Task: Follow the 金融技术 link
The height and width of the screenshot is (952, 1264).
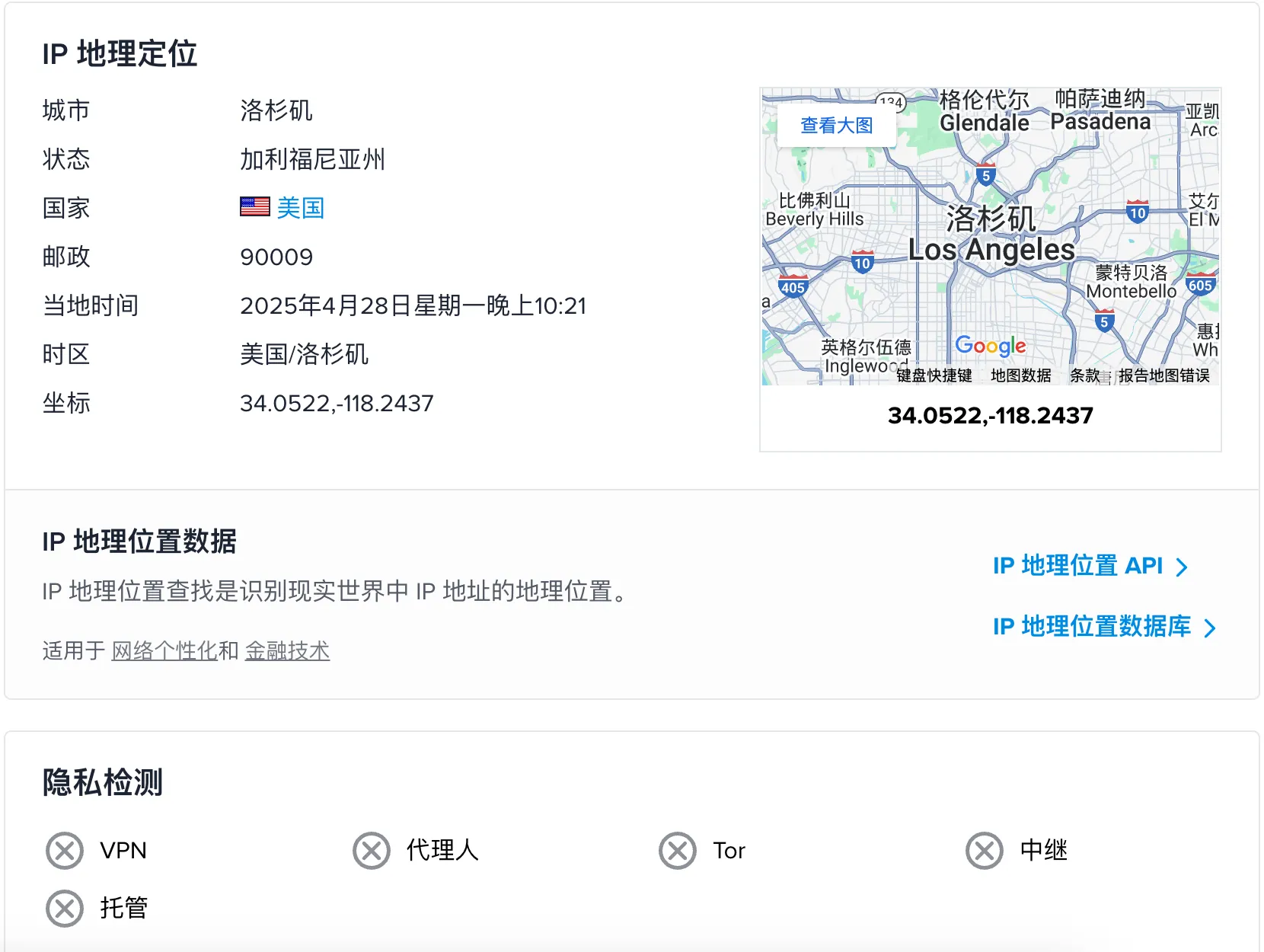Action: [x=287, y=651]
